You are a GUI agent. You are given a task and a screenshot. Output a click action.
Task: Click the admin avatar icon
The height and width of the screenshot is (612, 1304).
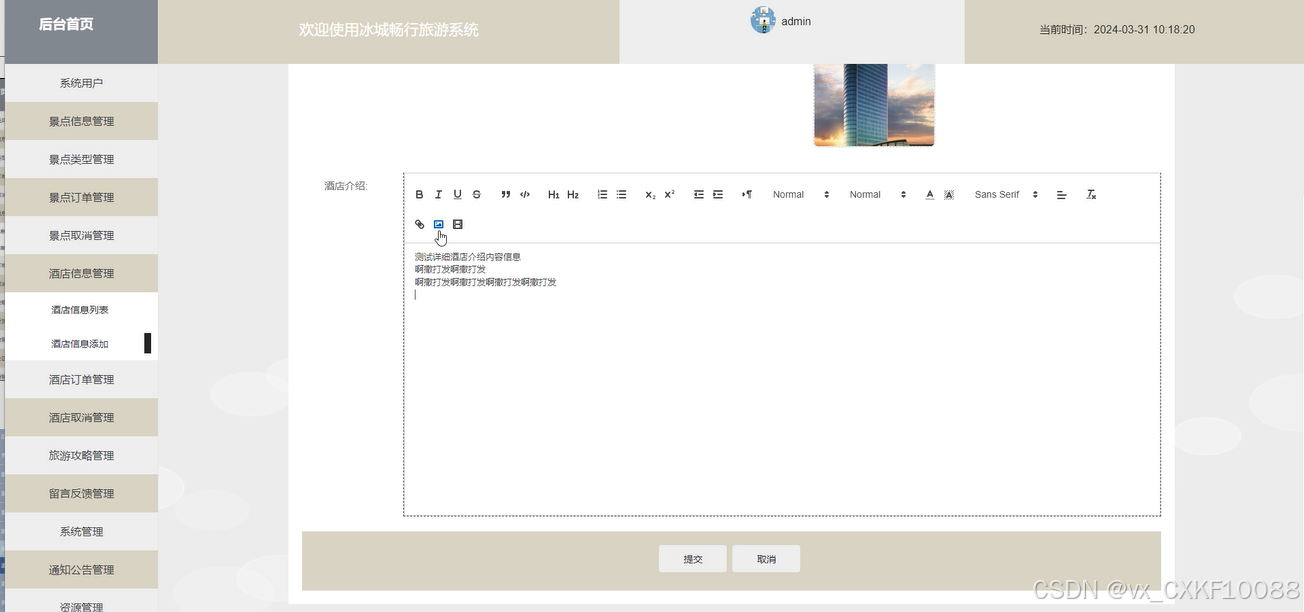tap(763, 20)
